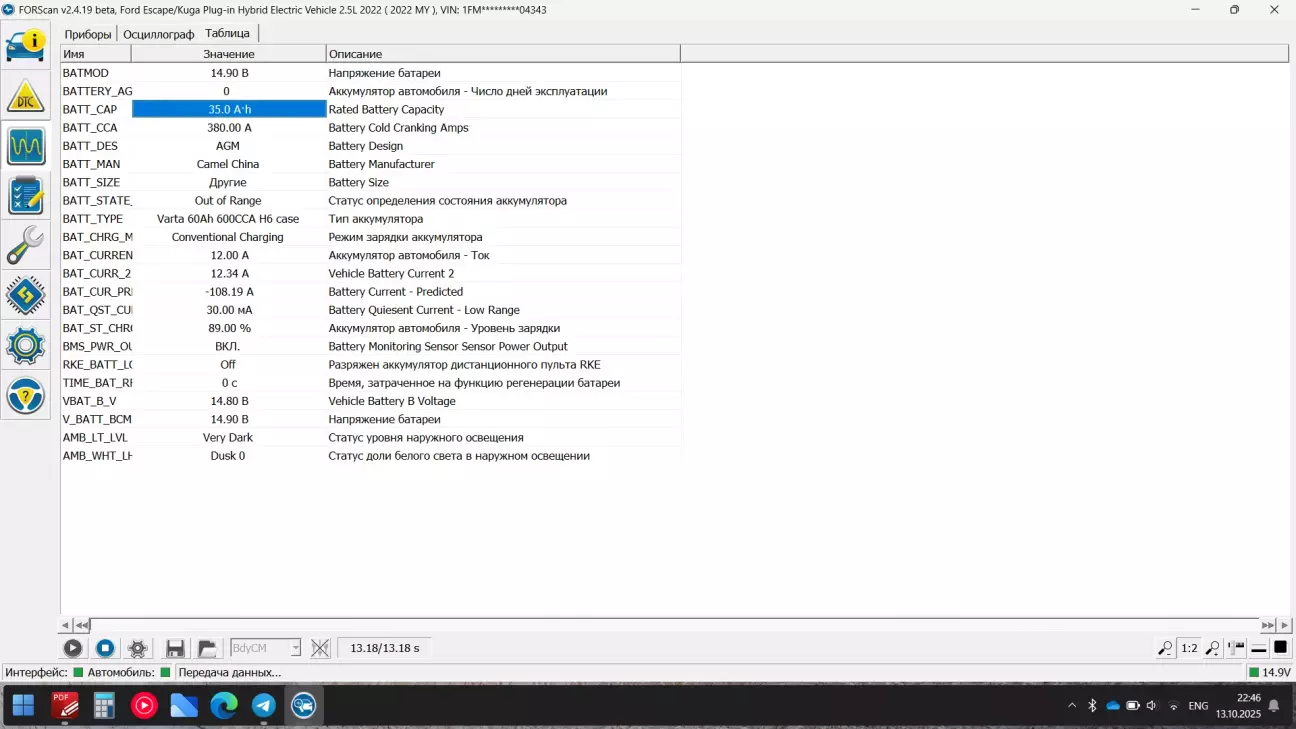1296x729 pixels.
Task: Stop data logging with stop button
Action: point(105,648)
